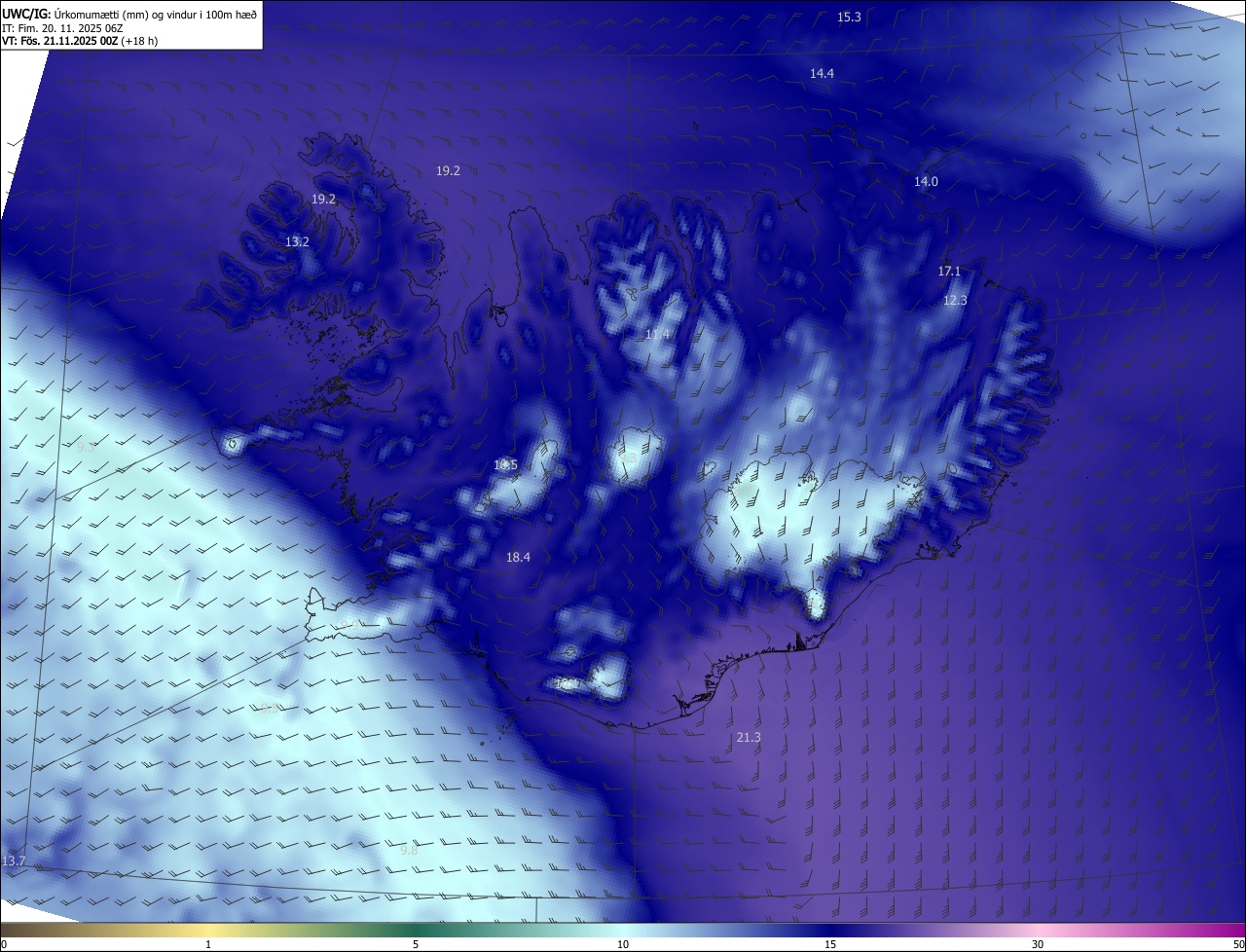Screen dimensions: 1246x952
Task: Click the color scale label 5
Action: tap(416, 944)
